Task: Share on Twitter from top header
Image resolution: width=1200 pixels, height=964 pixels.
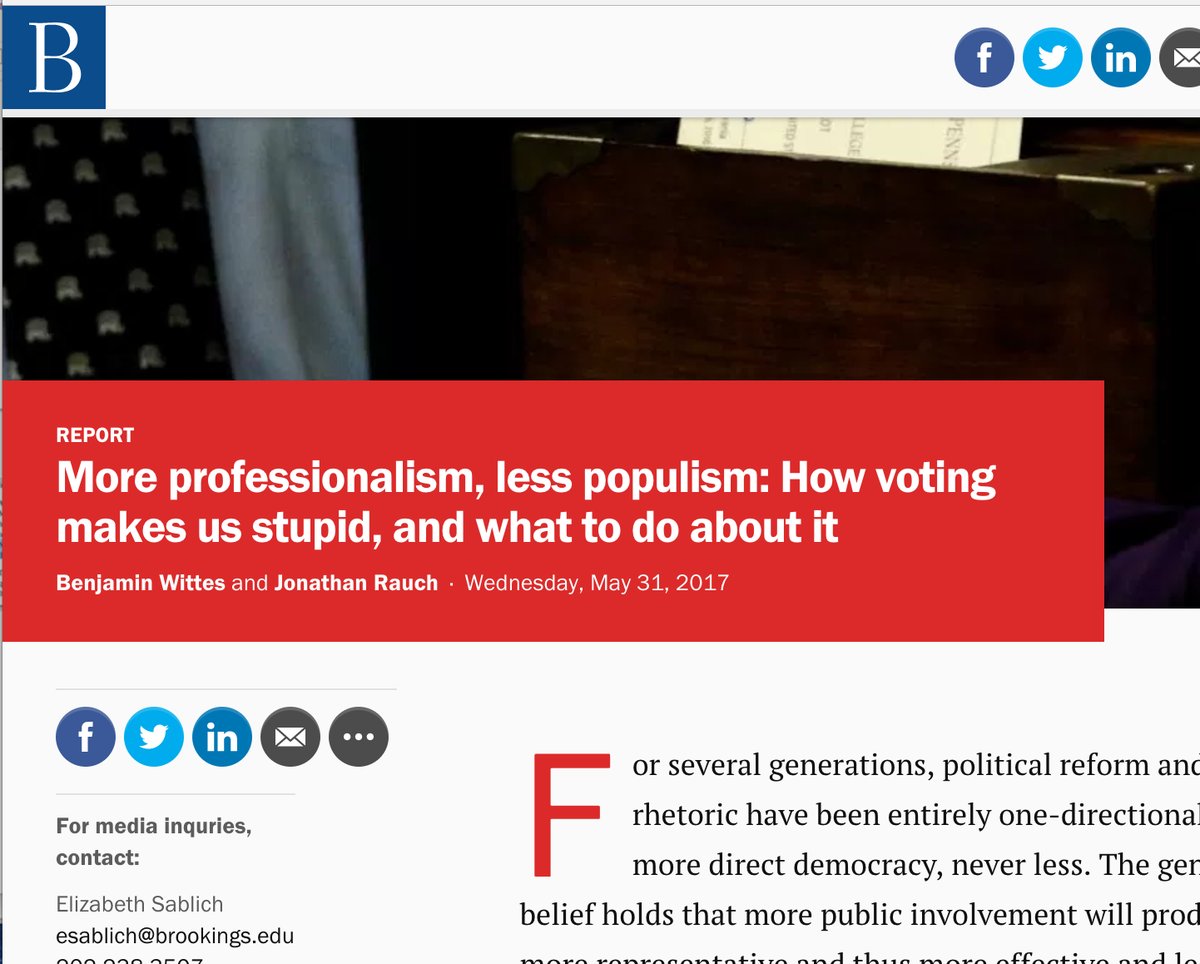Action: [1052, 58]
